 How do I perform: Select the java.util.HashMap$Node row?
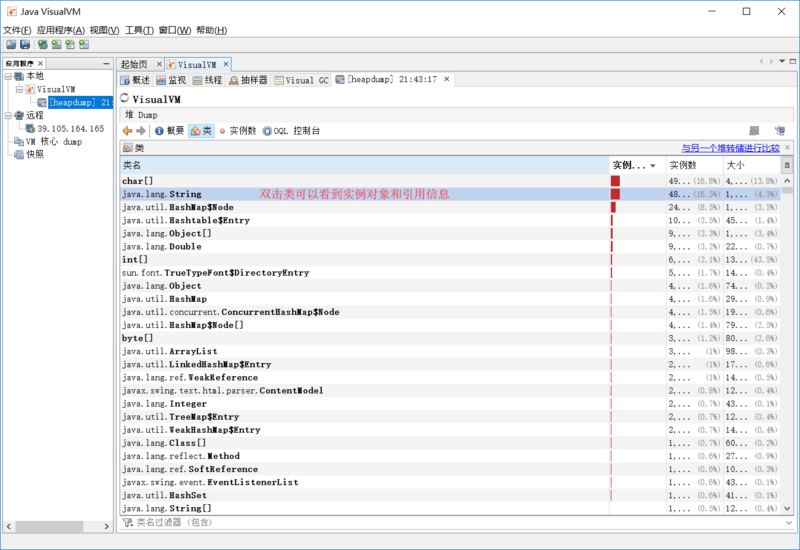point(451,207)
